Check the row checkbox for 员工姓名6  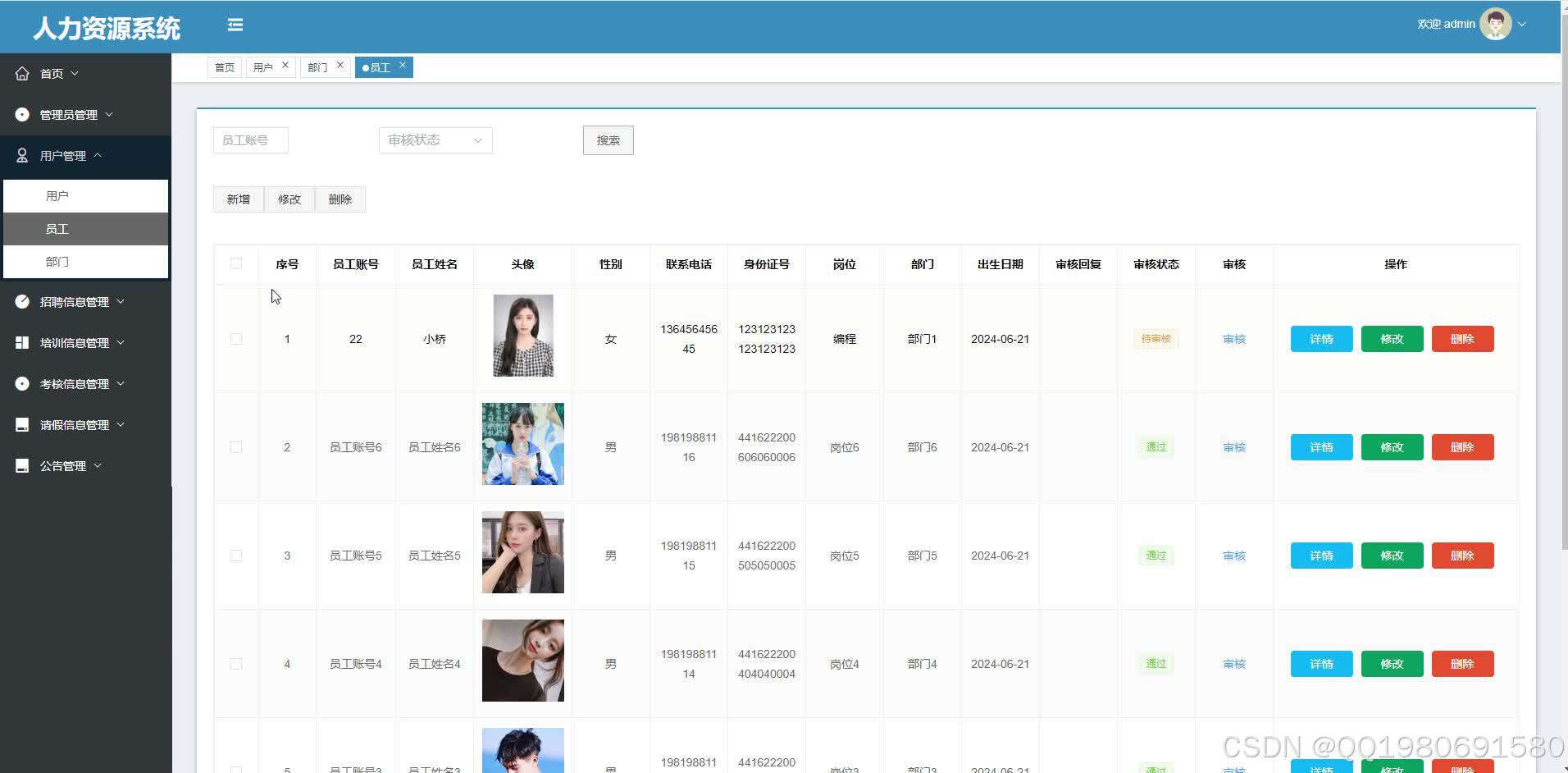236,447
